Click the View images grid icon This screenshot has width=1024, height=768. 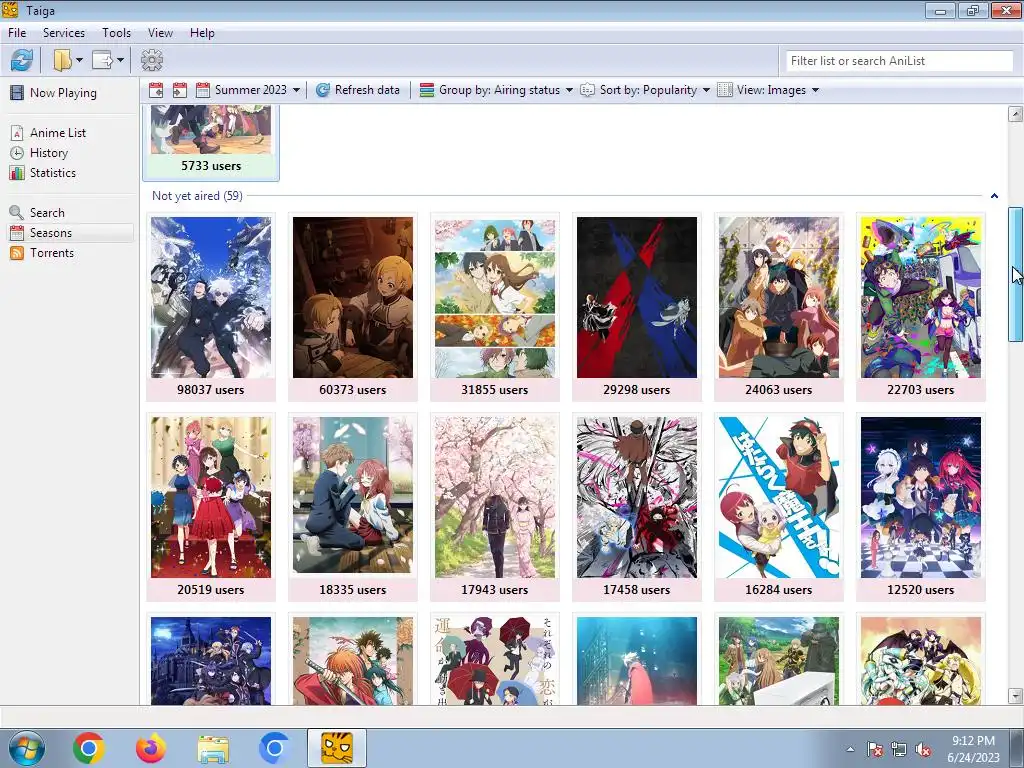(x=725, y=90)
